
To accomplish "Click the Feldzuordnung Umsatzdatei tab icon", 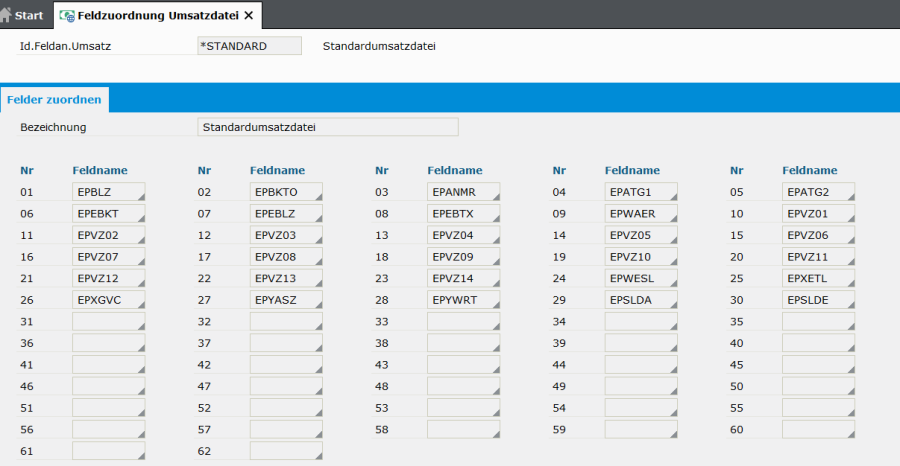I will click(68, 16).
